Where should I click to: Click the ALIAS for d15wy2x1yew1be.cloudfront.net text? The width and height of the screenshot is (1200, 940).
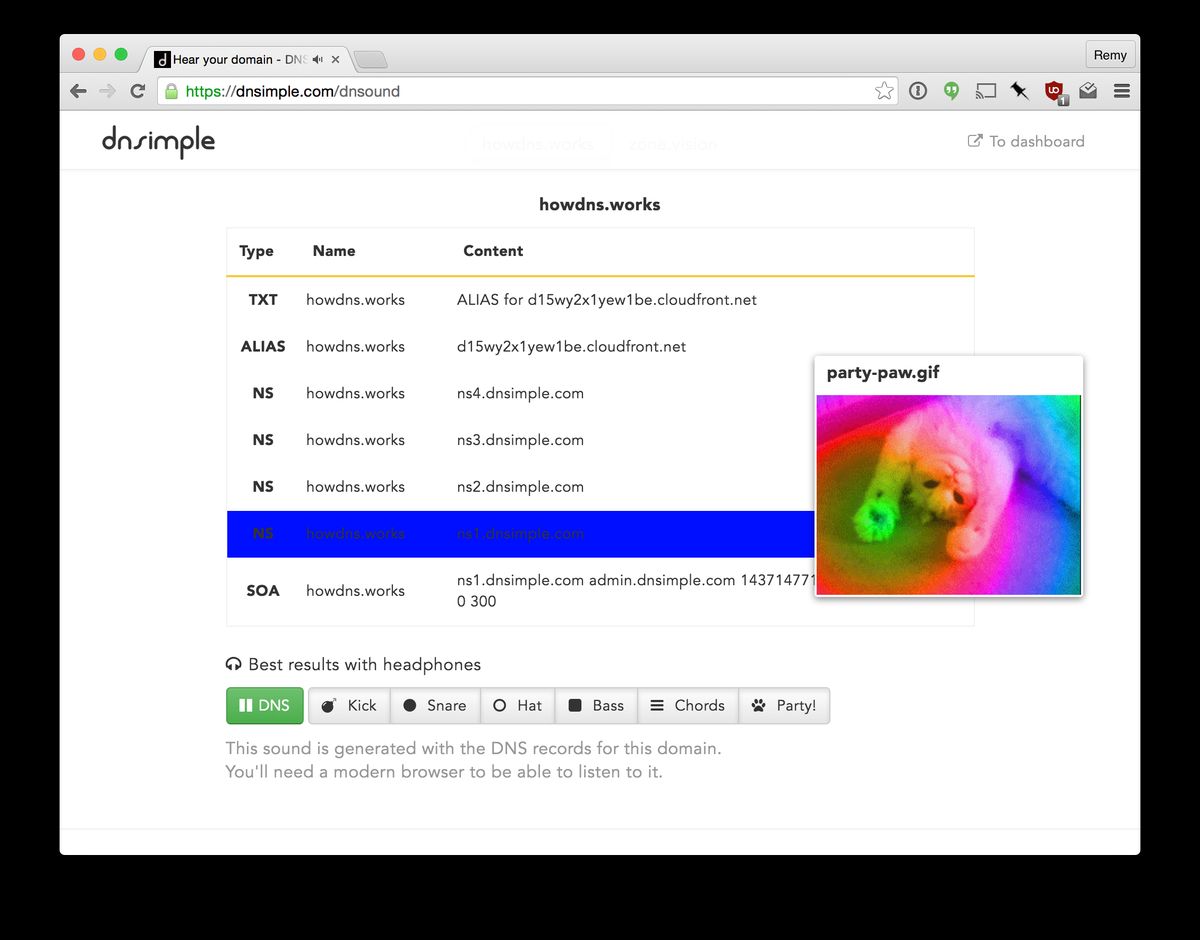(607, 299)
